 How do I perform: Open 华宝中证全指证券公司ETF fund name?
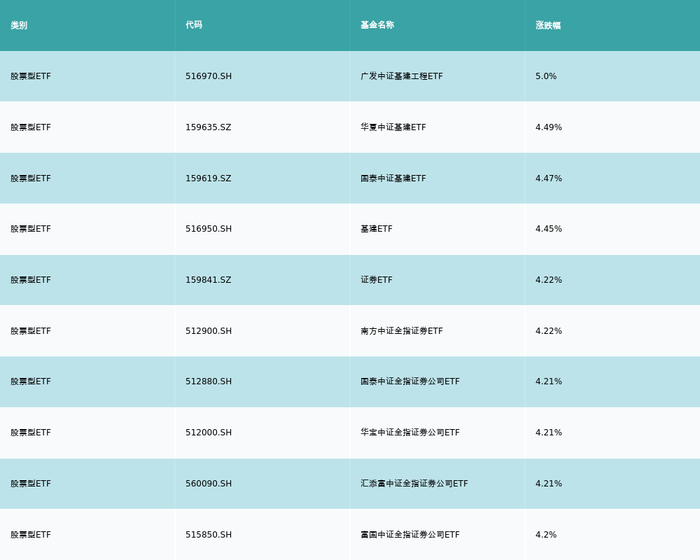click(x=410, y=433)
